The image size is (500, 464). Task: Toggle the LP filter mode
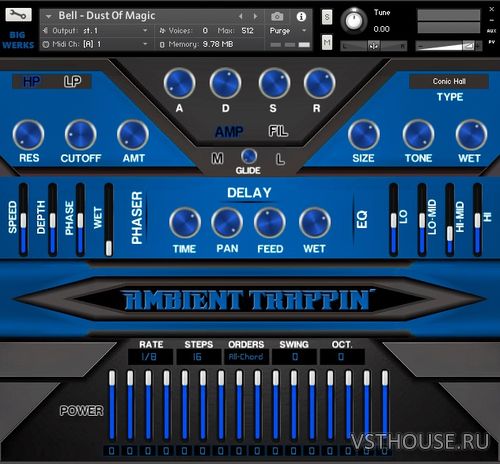tap(72, 81)
